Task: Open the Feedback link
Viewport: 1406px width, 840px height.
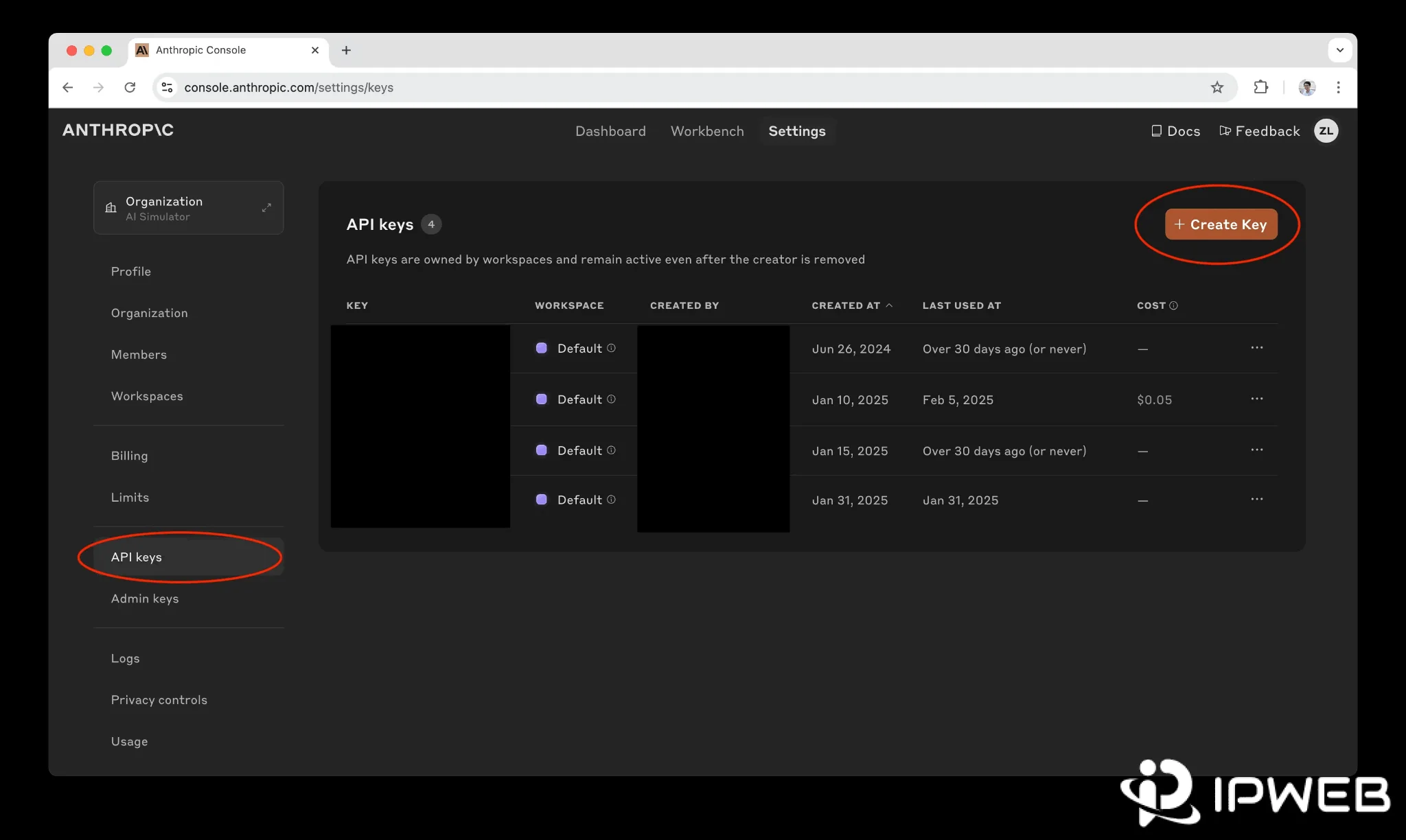Action: click(x=1259, y=131)
